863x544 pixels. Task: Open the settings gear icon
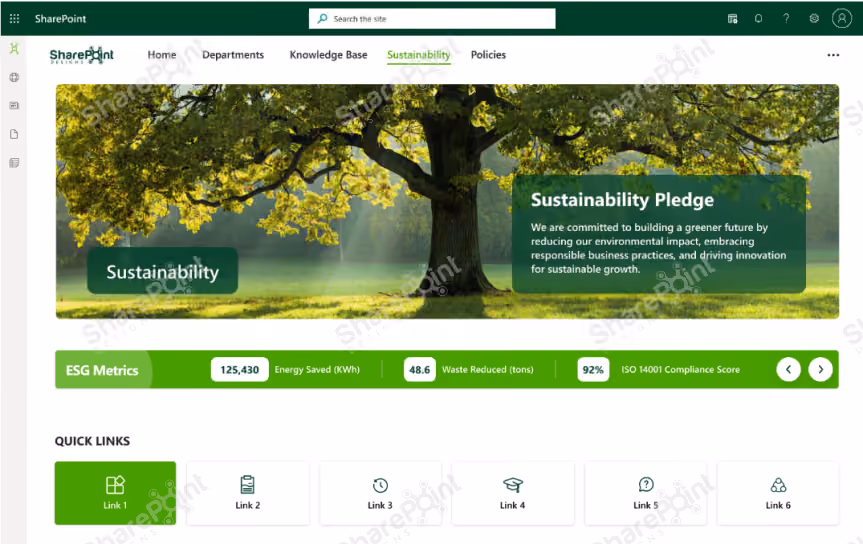[814, 19]
